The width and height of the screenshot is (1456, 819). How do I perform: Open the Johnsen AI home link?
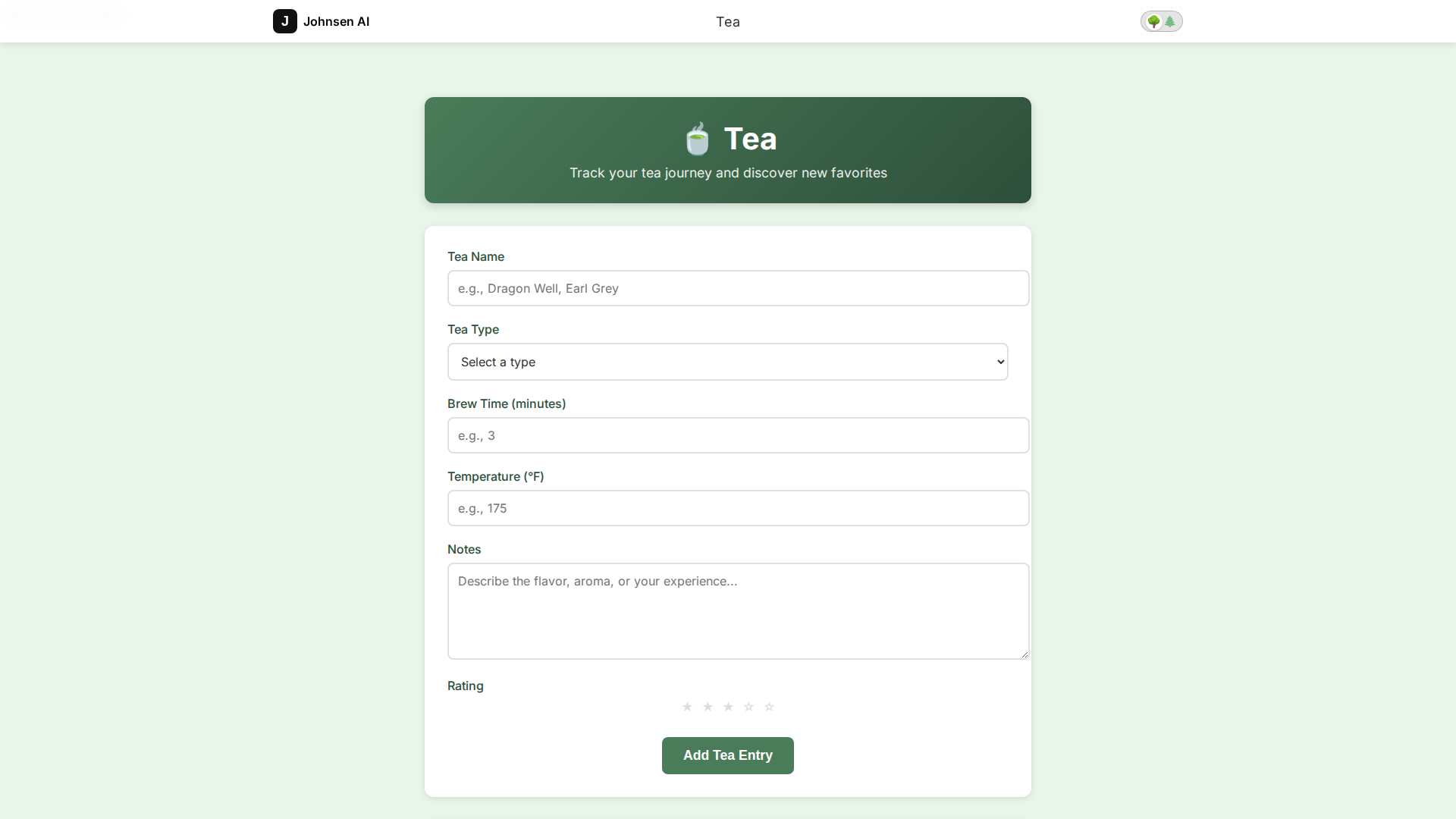[322, 21]
